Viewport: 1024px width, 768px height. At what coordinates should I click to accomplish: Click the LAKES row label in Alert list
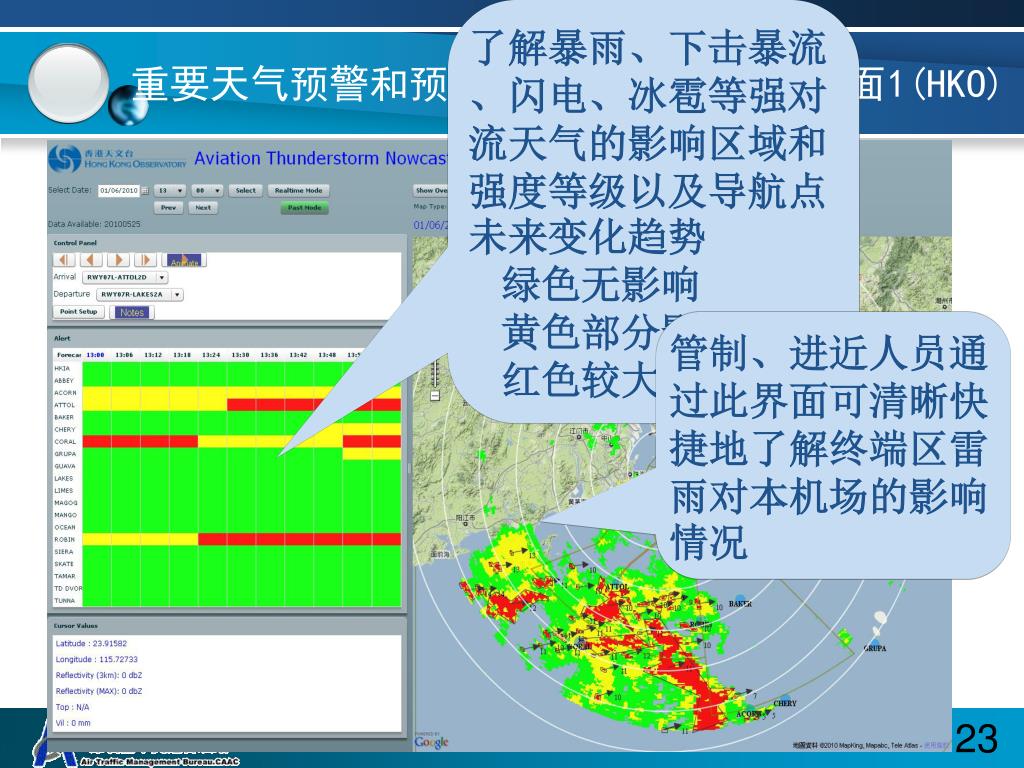[64, 479]
